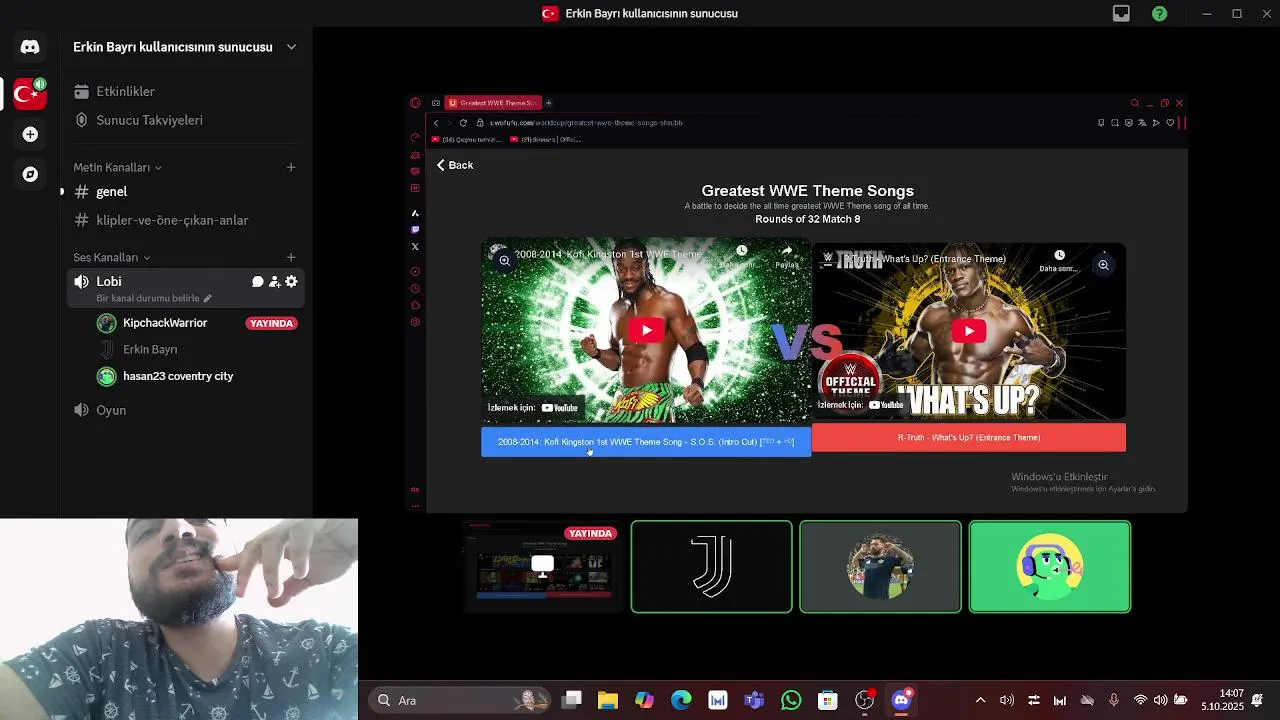Click zoom magnifier on Kofi Kingston video
The width and height of the screenshot is (1280, 720).
(x=504, y=260)
